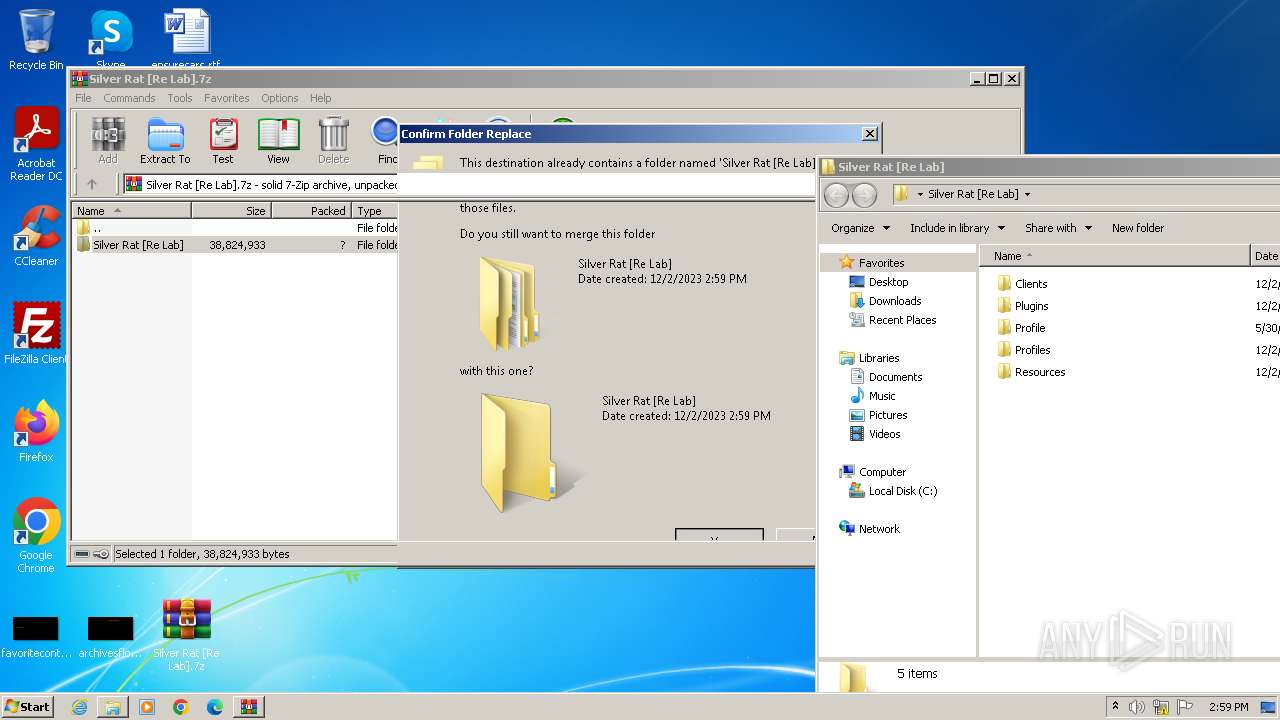
Task: Select Local Disk (C:) in navigation pane
Action: [x=903, y=491]
